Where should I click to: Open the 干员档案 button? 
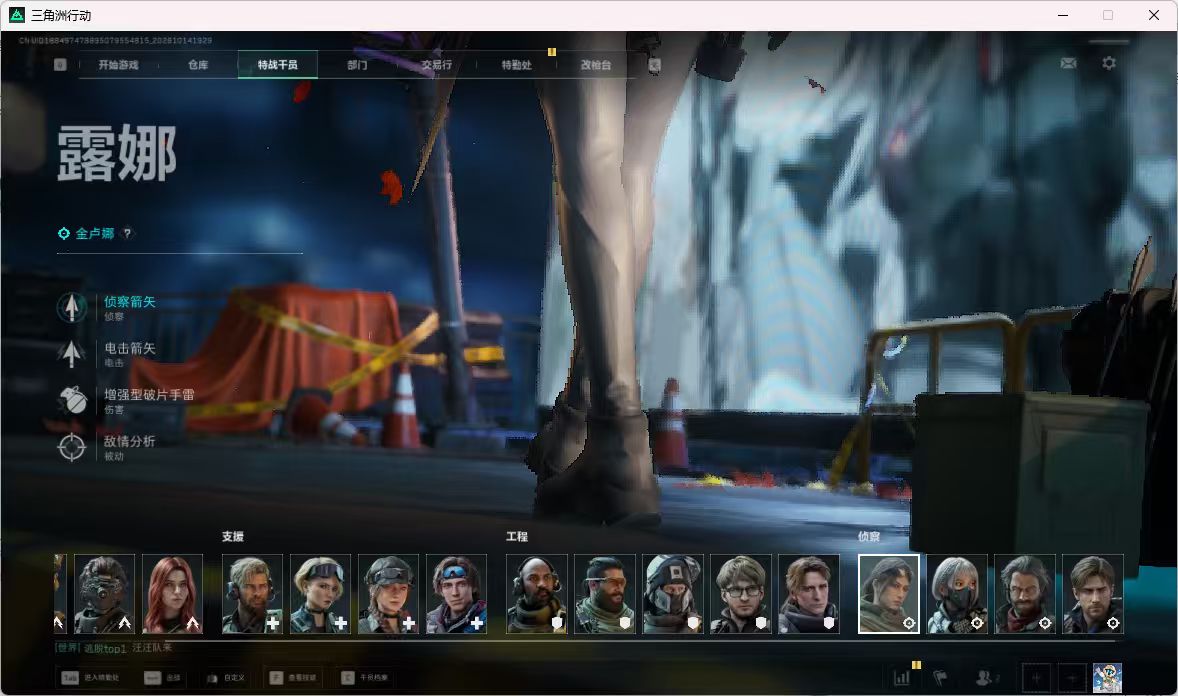(364, 678)
